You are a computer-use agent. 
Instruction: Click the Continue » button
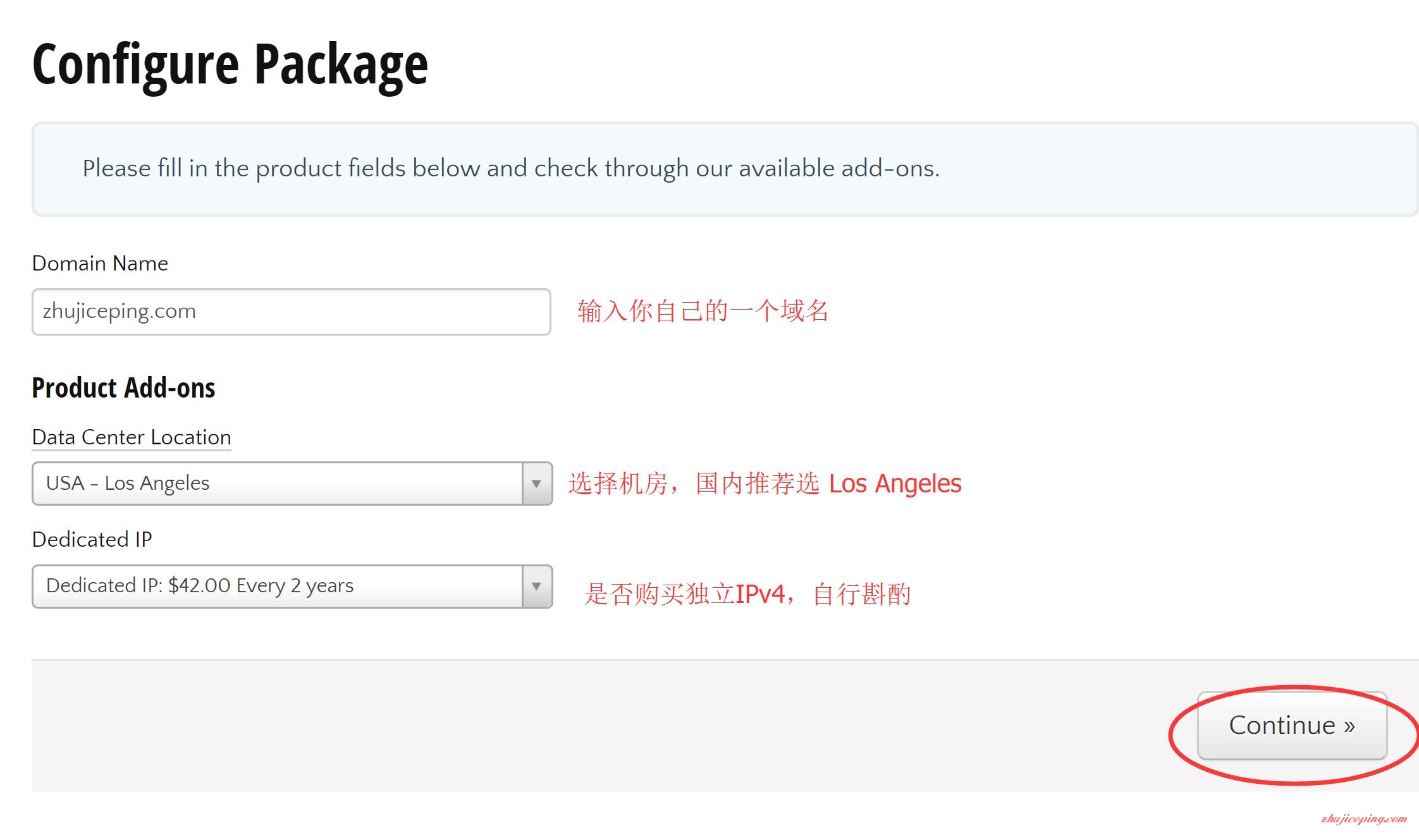click(1292, 726)
